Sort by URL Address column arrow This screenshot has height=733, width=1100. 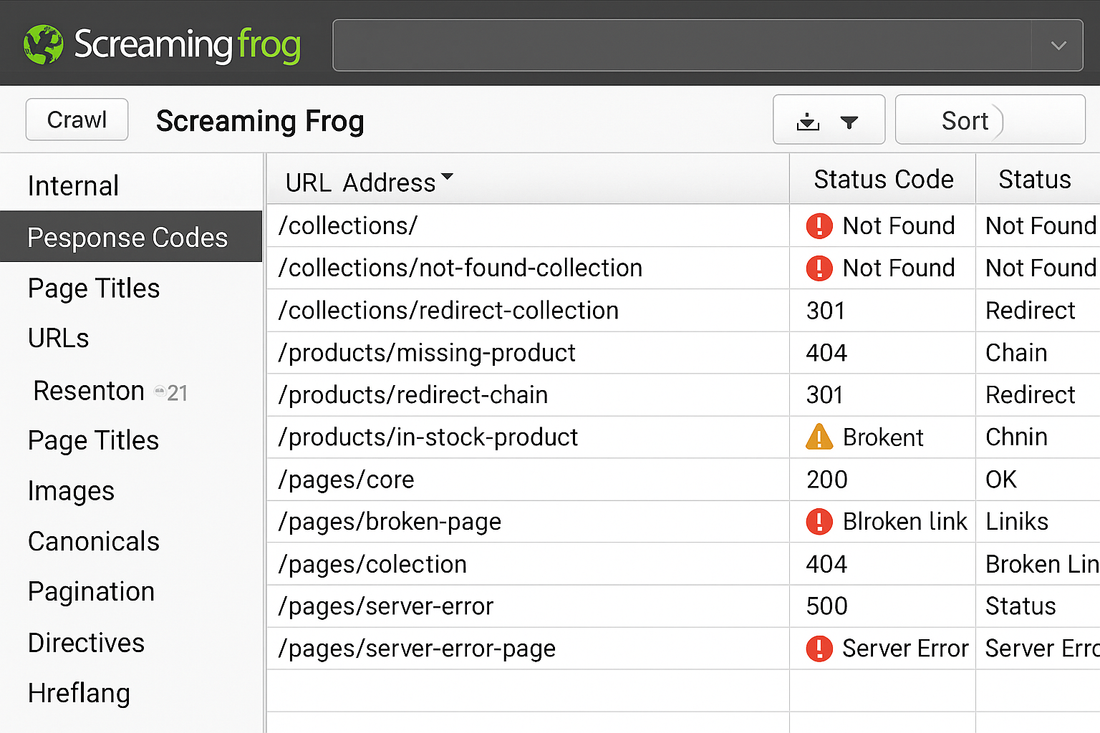pos(447,178)
